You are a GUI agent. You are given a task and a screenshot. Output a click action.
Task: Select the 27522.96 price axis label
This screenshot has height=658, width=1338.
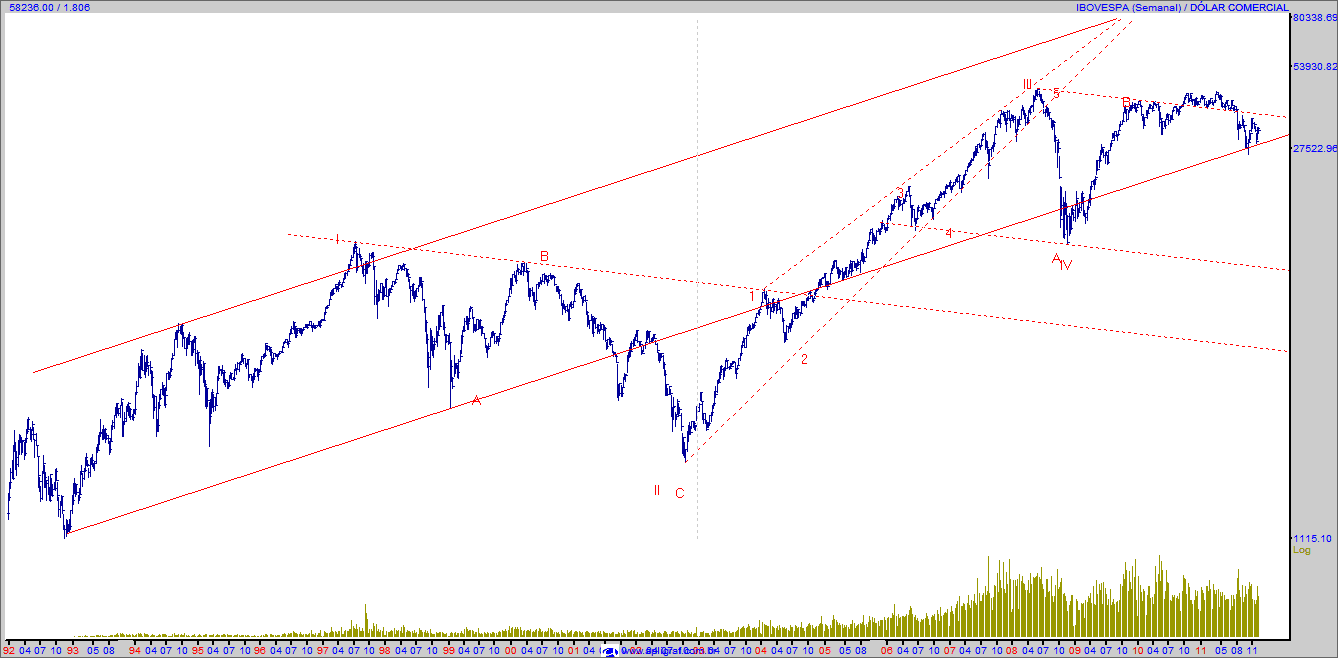pyautogui.click(x=1315, y=148)
